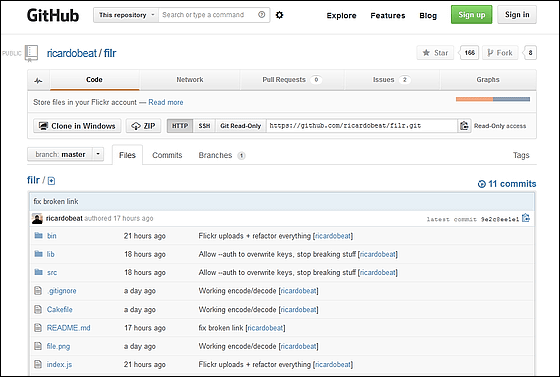This screenshot has width=560, height=377.
Task: Select Git Read-Only clone protocol
Action: pos(241,126)
